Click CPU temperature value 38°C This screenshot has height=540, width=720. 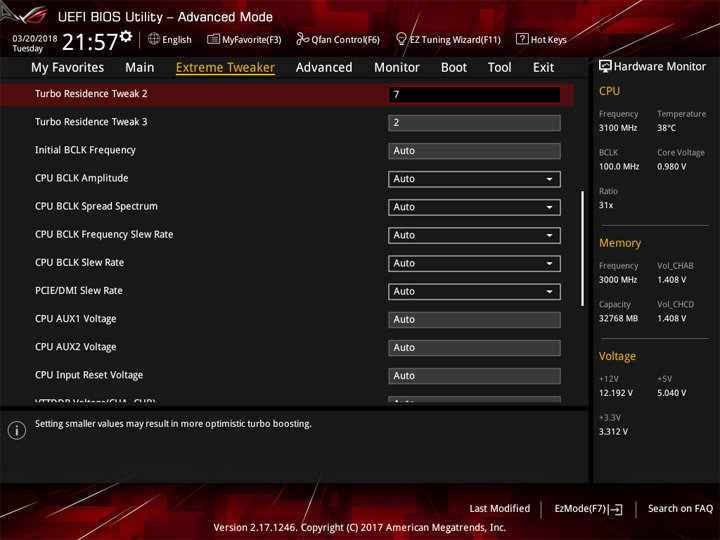pos(666,128)
